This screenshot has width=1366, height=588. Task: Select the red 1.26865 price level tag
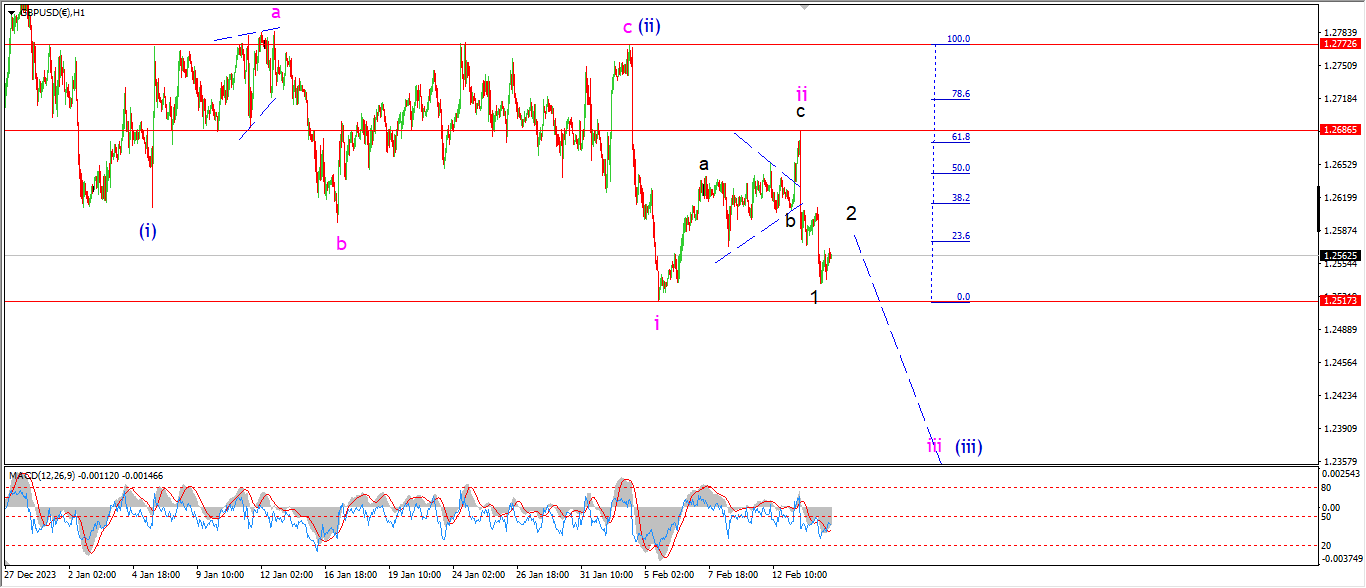1339,130
